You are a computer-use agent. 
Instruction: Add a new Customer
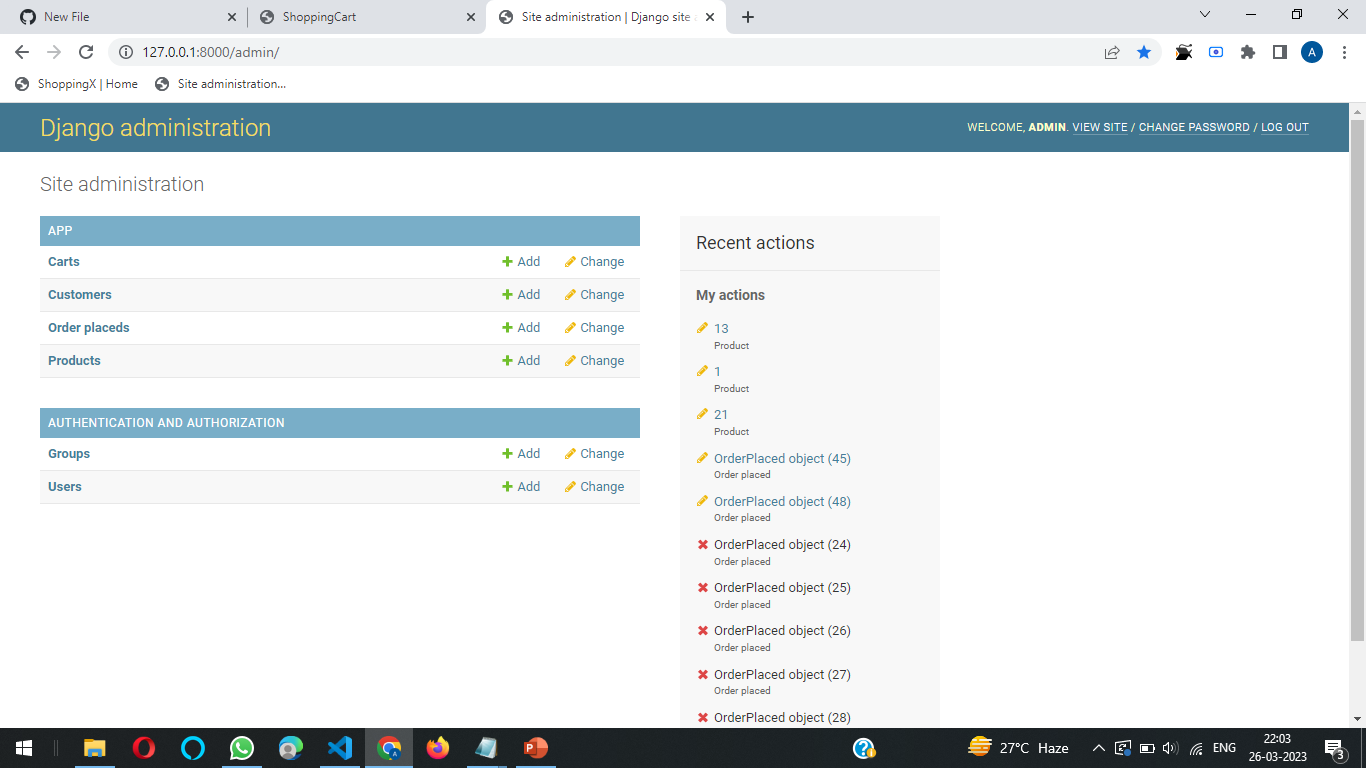pos(521,295)
